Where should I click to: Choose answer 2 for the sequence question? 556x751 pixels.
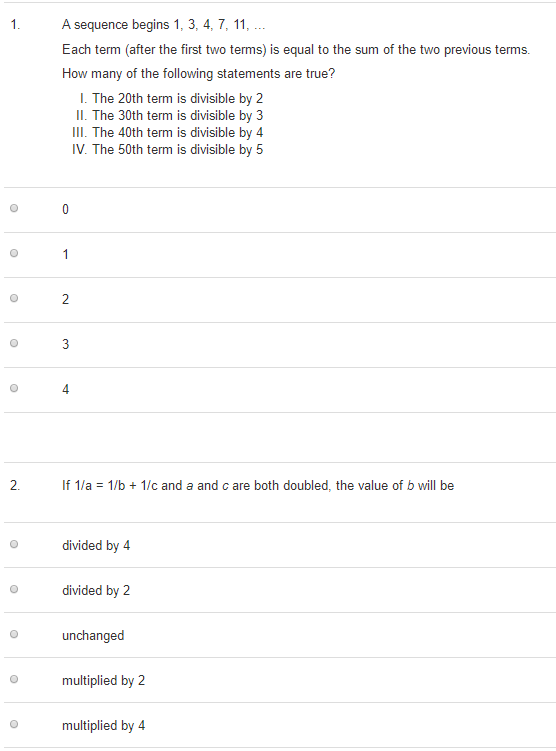click(x=14, y=298)
